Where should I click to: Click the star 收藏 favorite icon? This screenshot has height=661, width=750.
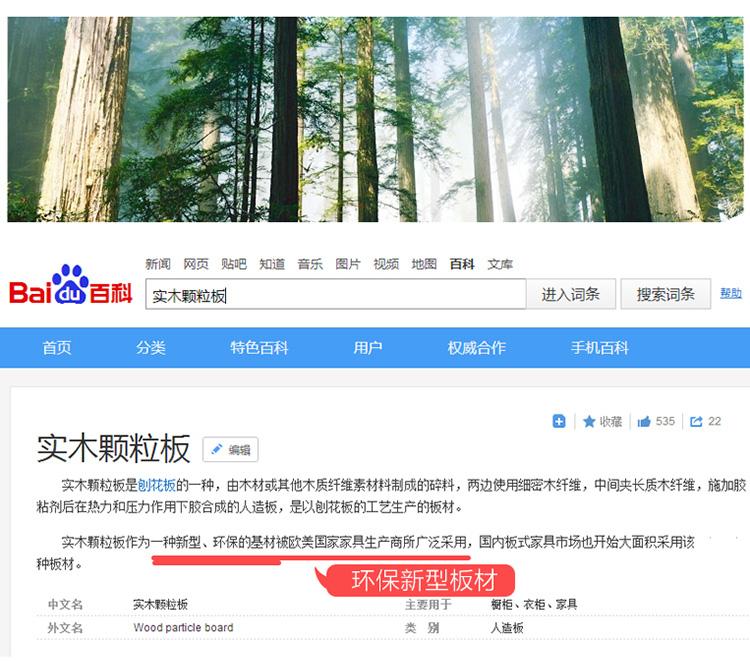590,422
